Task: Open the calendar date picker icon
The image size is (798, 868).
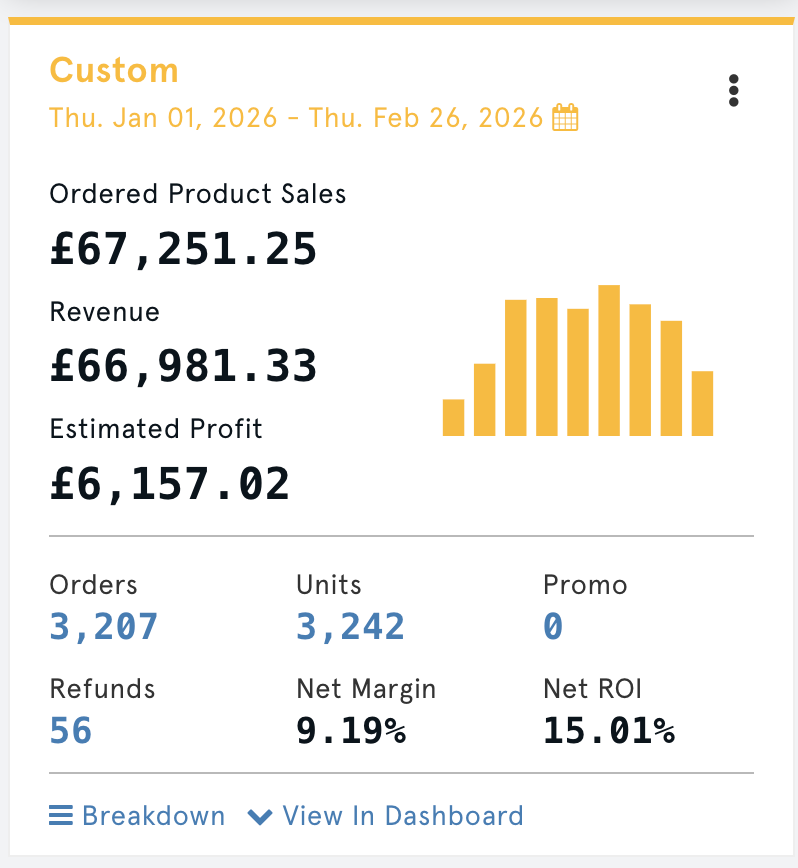Action: coord(564,117)
